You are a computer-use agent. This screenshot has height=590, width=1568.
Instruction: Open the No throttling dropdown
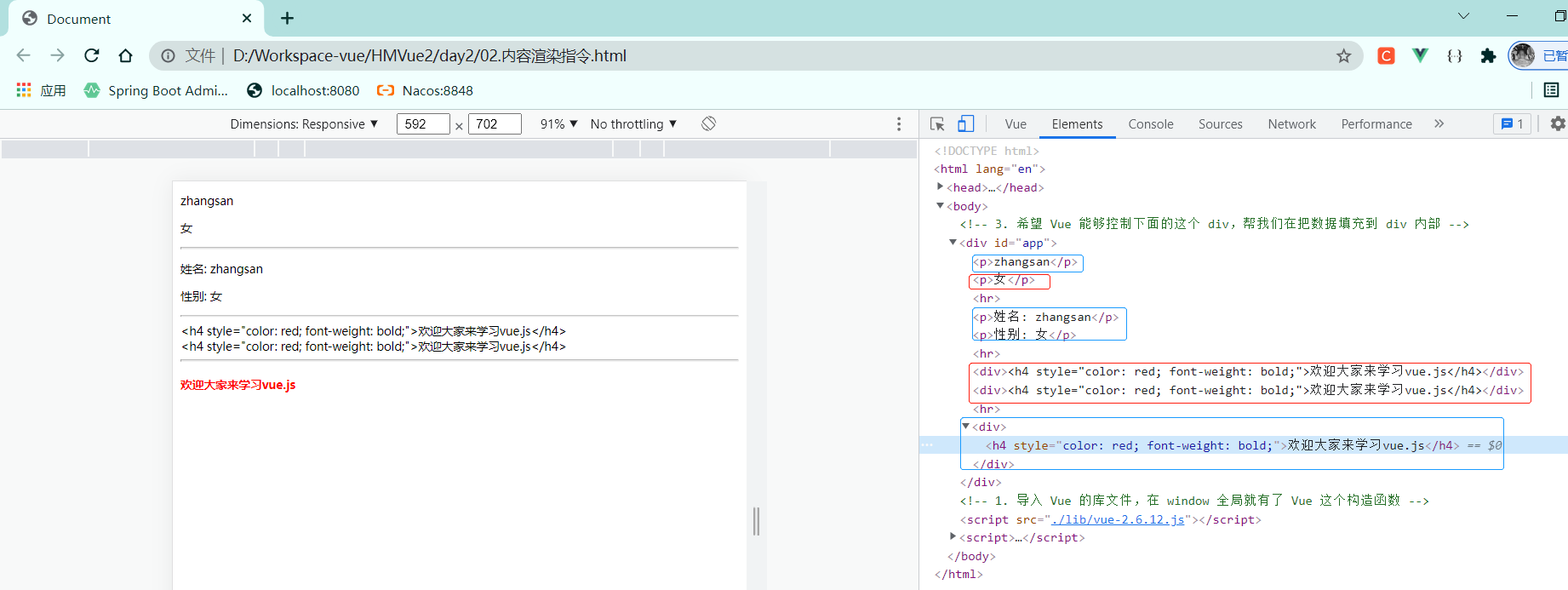633,124
